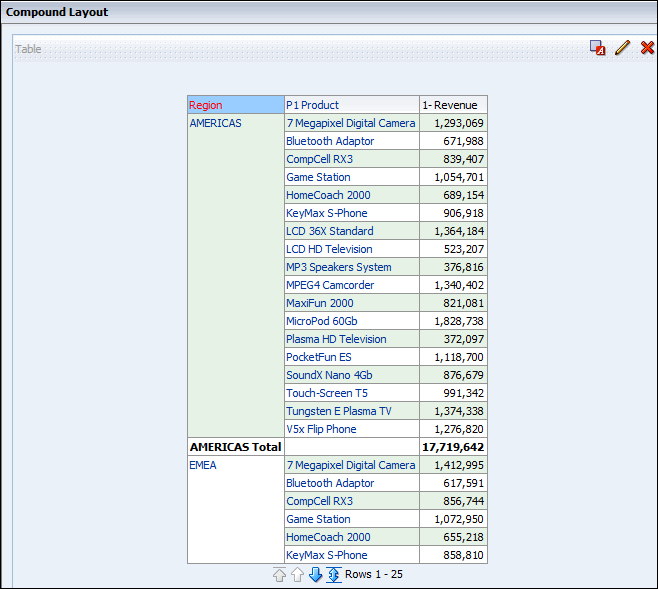Click revenue value 1,364,184

point(459,231)
